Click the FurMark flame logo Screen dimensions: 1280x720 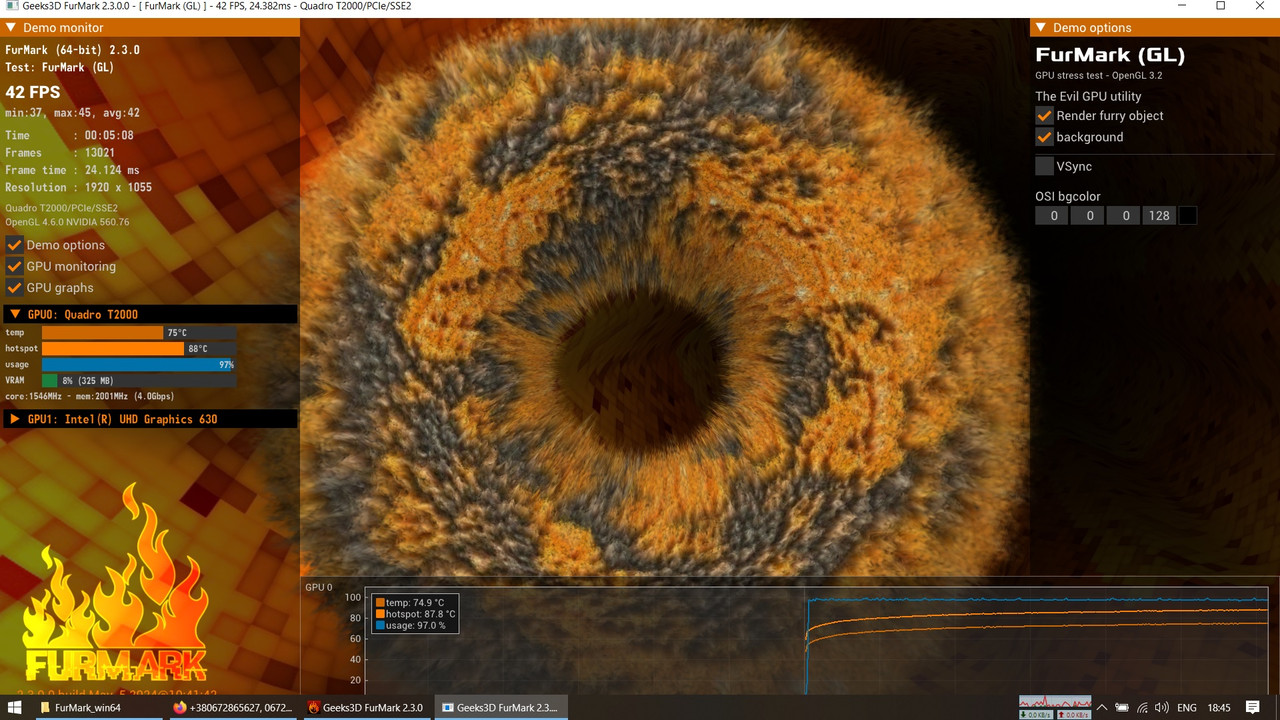click(115, 585)
